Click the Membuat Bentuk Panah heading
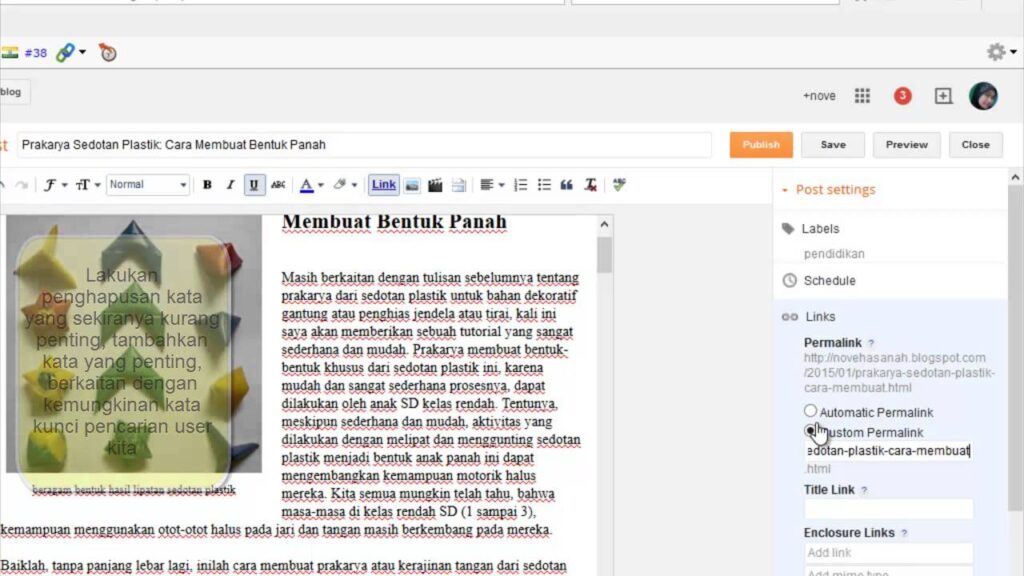The width and height of the screenshot is (1024, 576). point(394,222)
